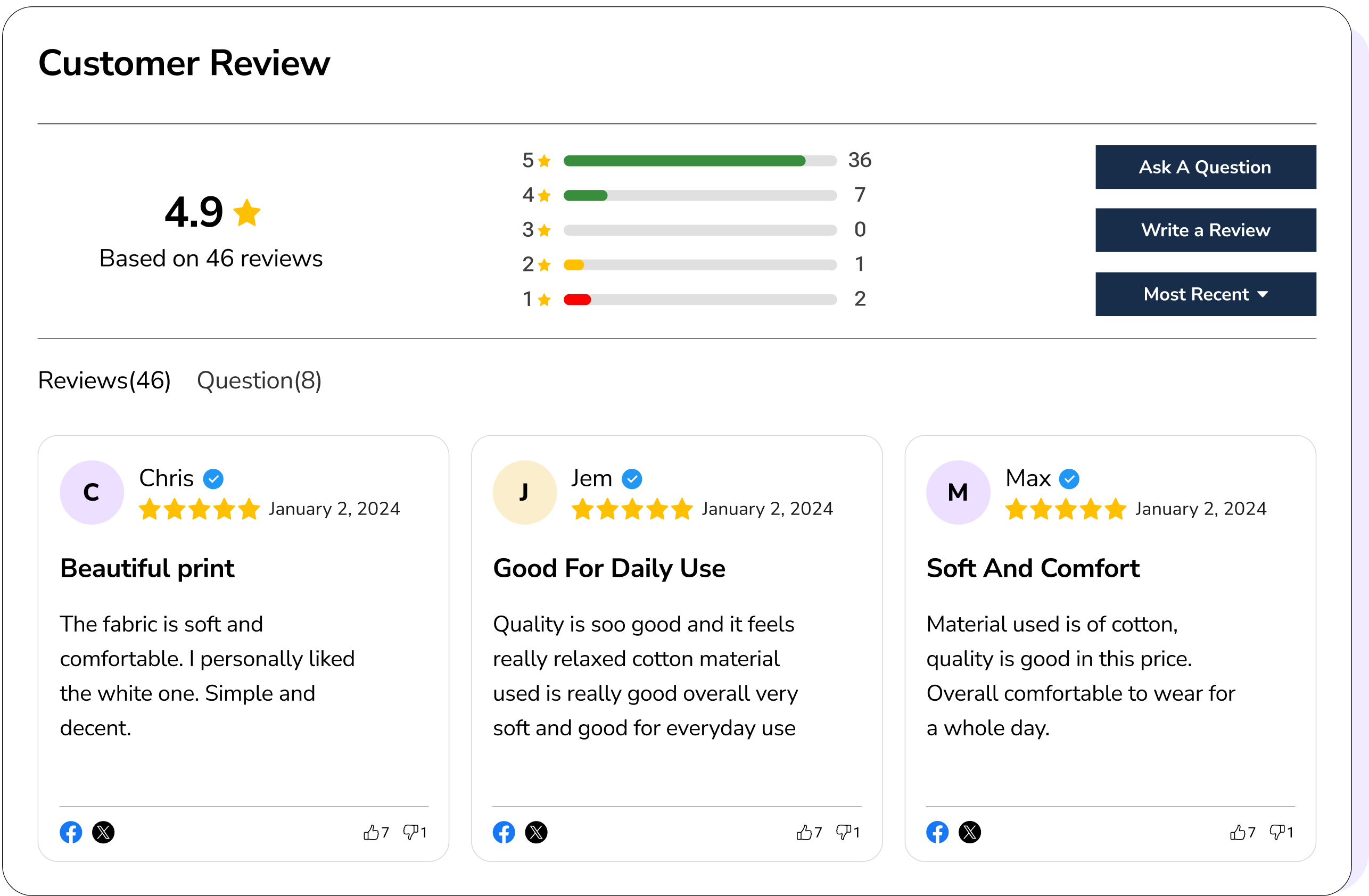
Task: Share Jem's review on X
Action: point(536,832)
